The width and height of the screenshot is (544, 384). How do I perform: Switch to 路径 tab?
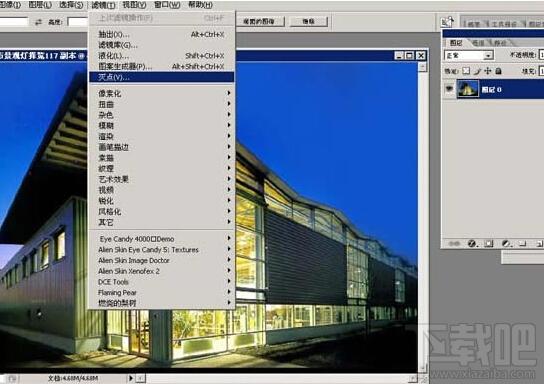click(x=500, y=43)
